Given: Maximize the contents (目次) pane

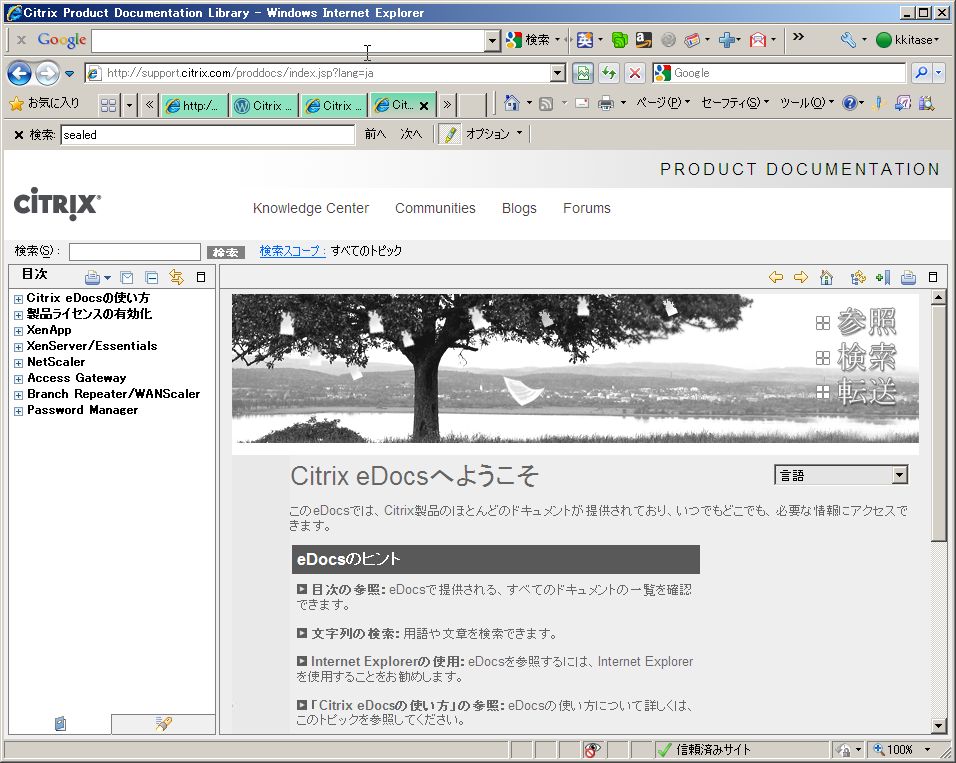Looking at the screenshot, I should pyautogui.click(x=201, y=278).
